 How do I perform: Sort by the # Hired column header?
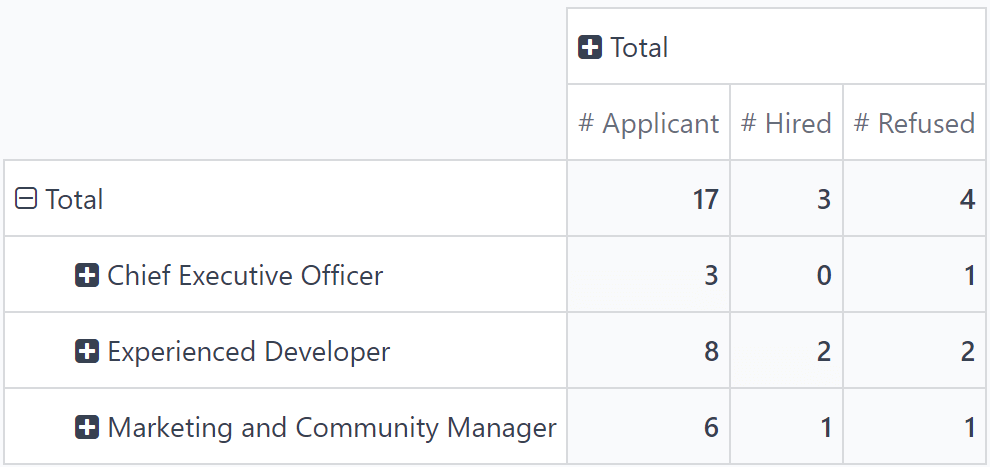(x=786, y=123)
